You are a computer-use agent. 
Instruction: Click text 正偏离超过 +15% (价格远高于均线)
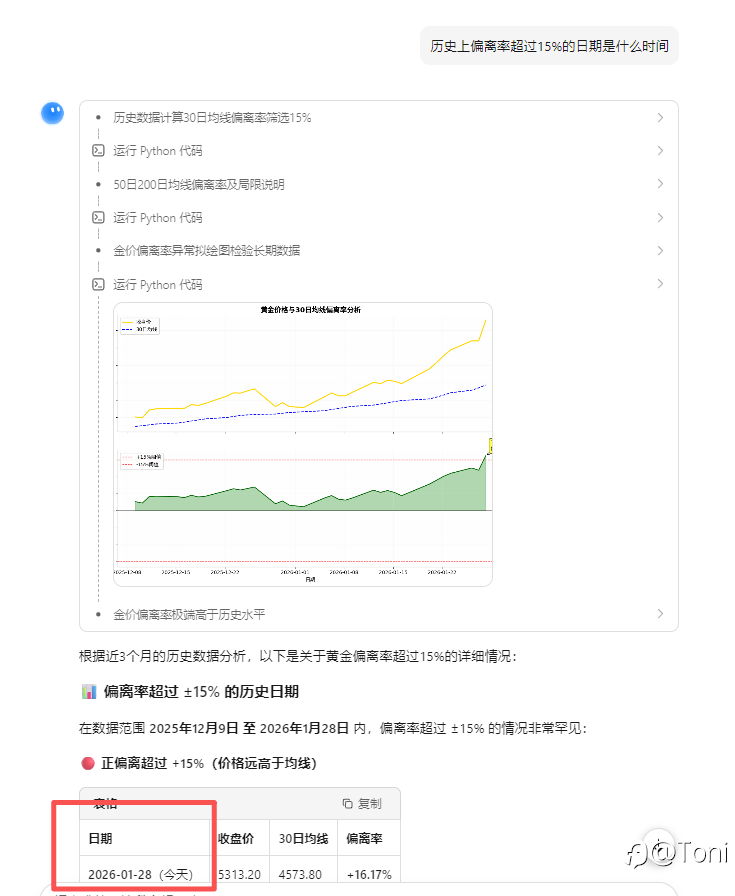[209, 763]
